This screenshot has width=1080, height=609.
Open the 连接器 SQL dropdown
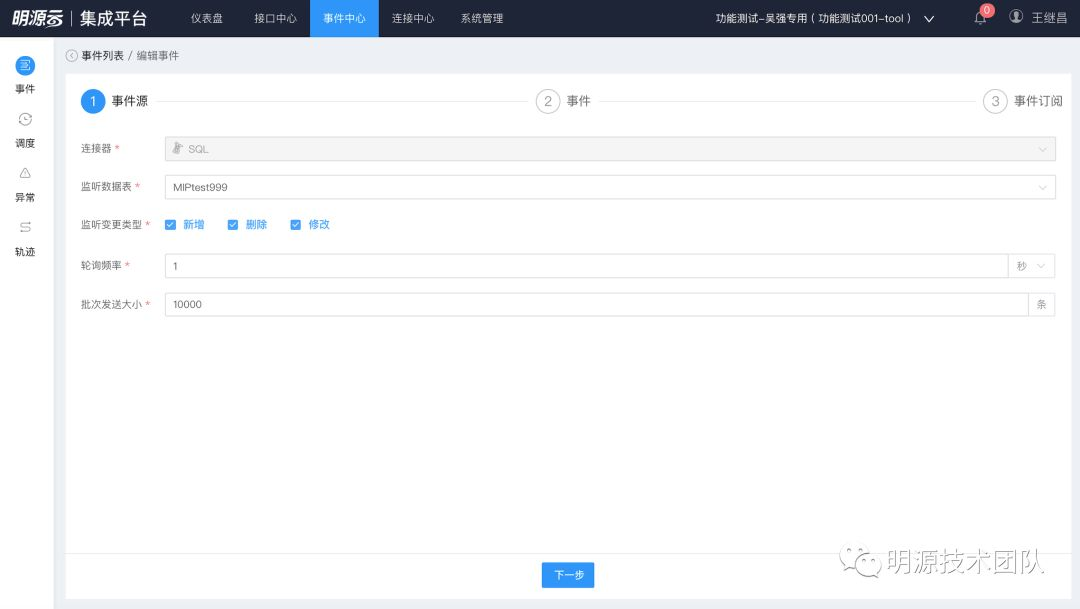[610, 149]
